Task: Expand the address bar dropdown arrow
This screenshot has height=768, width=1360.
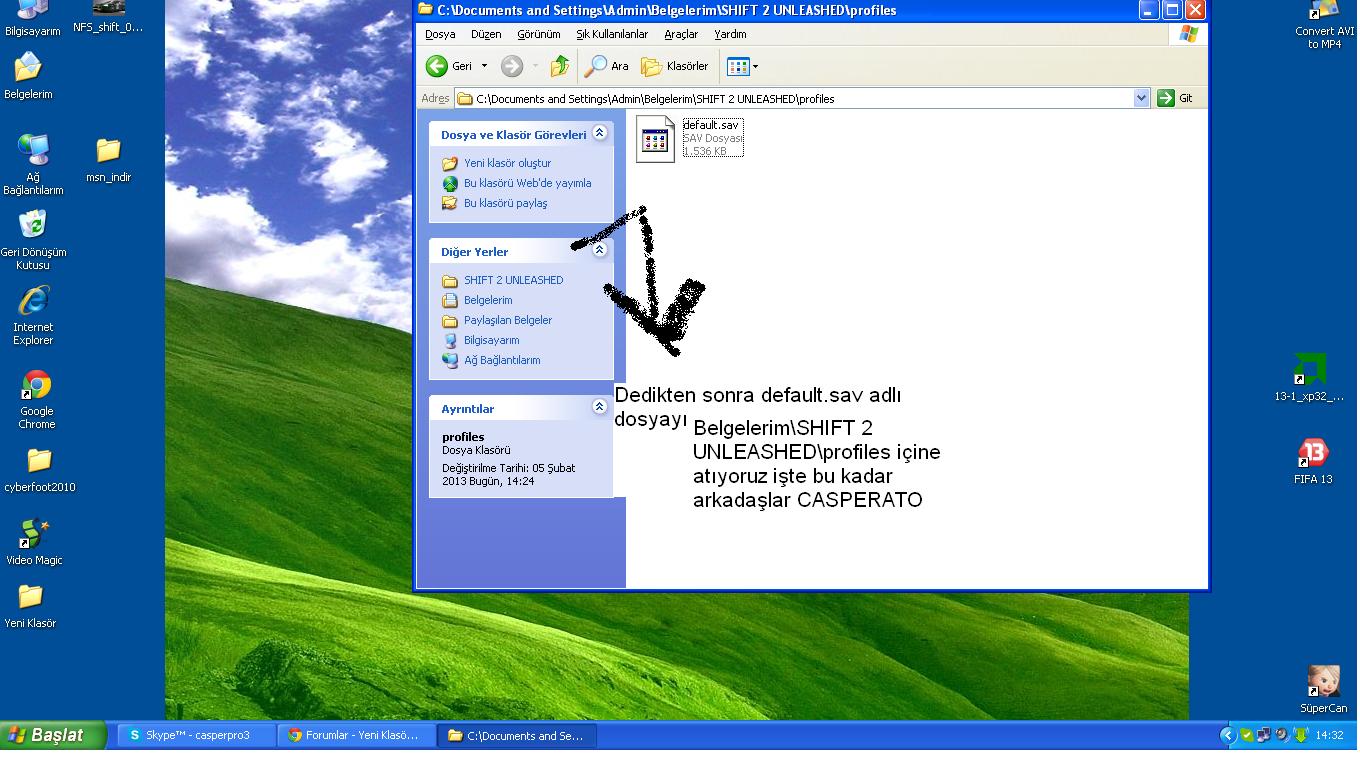Action: click(1141, 98)
